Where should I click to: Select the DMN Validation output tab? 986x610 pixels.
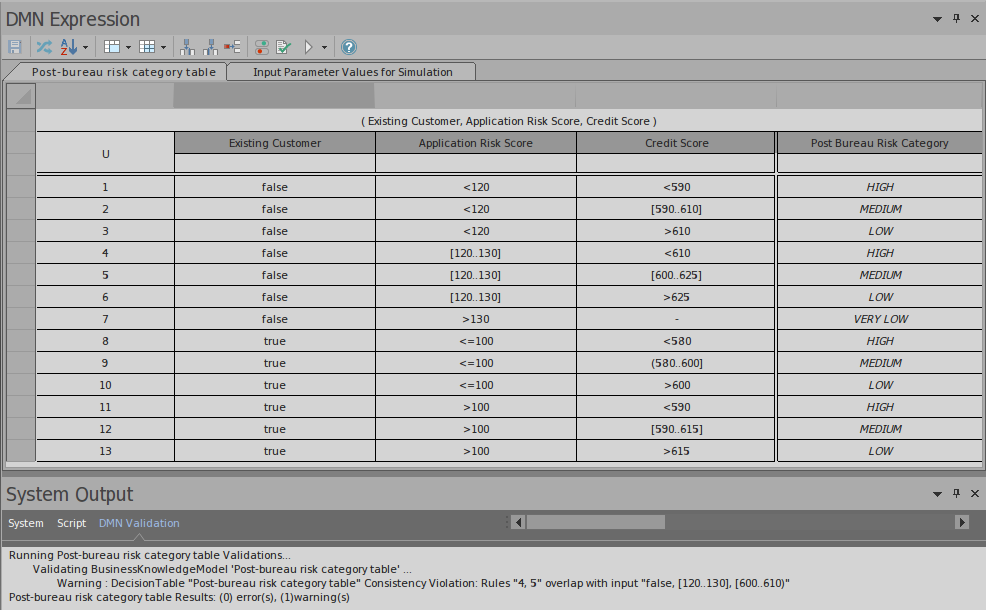click(139, 522)
